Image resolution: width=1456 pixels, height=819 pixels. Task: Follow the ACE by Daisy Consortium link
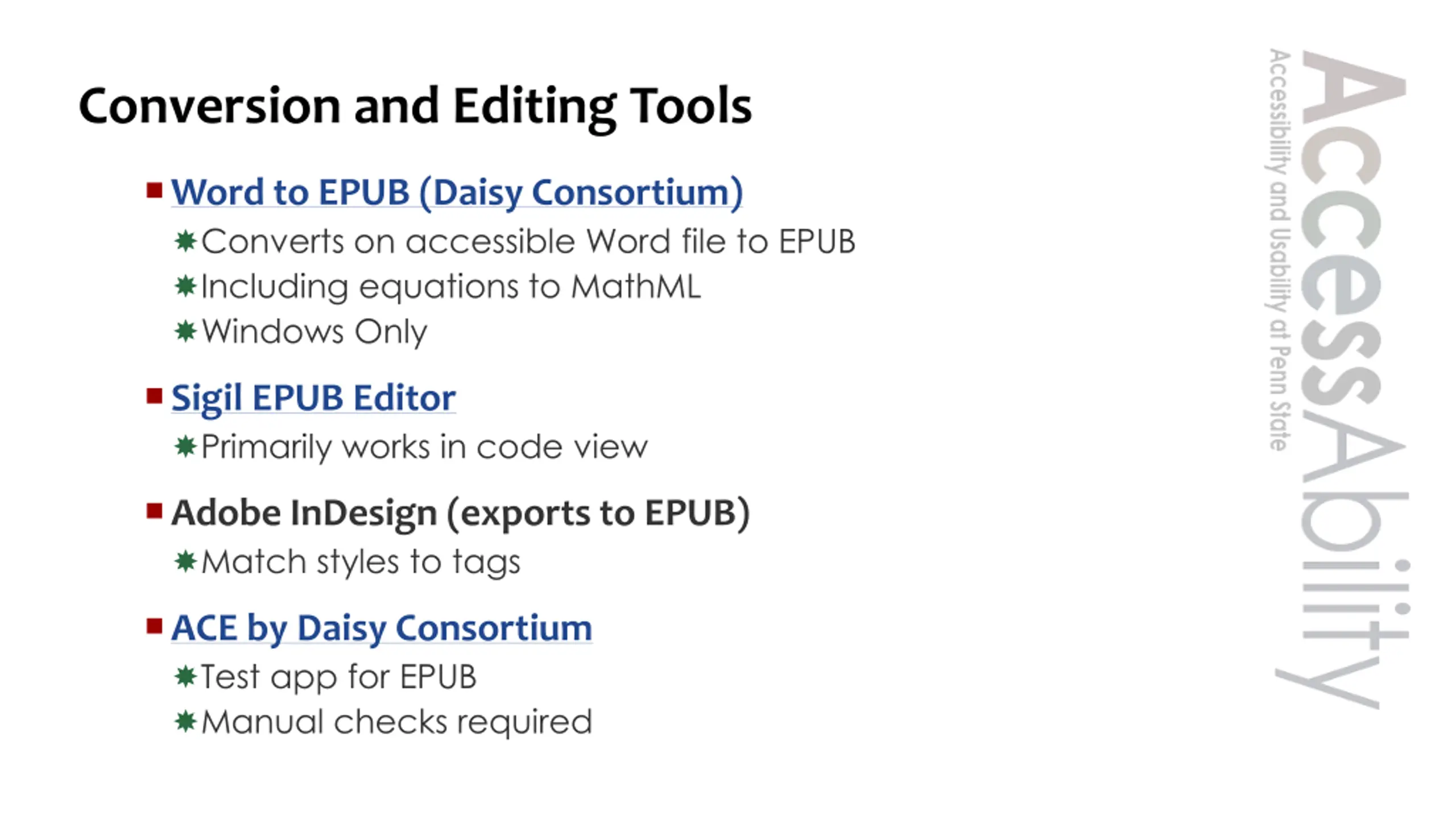(x=382, y=628)
